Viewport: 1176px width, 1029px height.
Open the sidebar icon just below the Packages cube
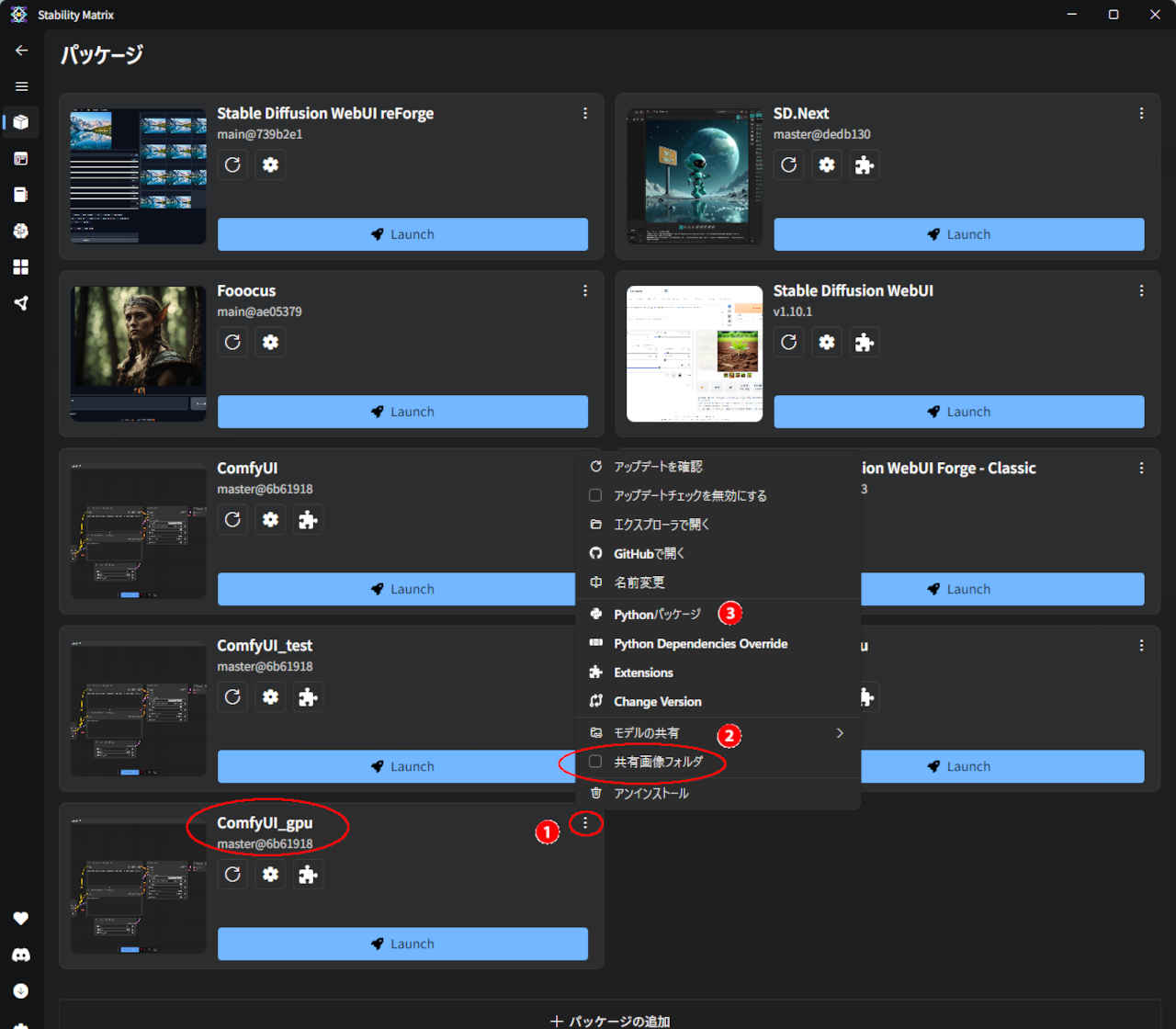click(21, 158)
